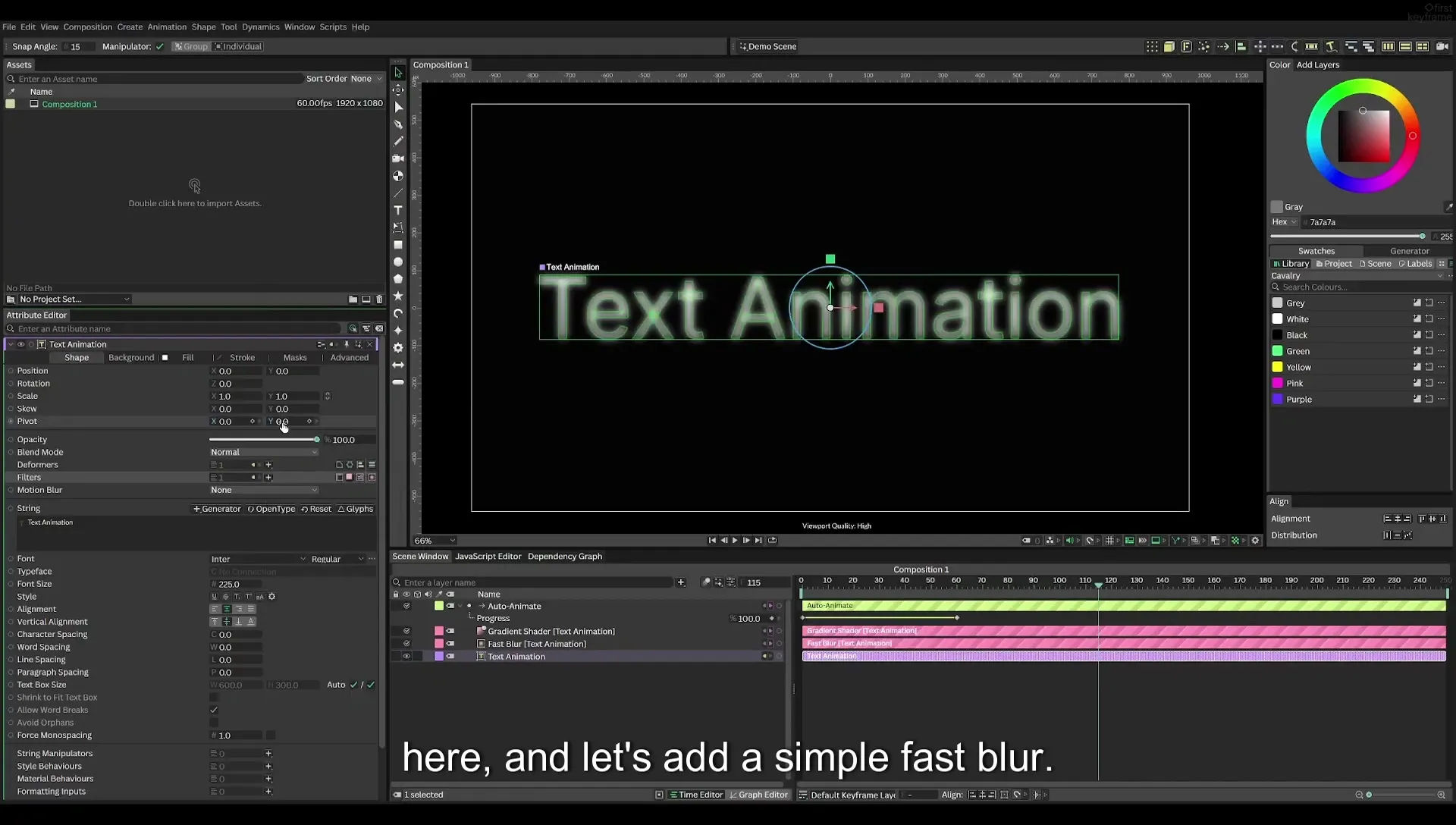Open Font Inter dropdown
This screenshot has height=825, width=1456.
[x=258, y=559]
